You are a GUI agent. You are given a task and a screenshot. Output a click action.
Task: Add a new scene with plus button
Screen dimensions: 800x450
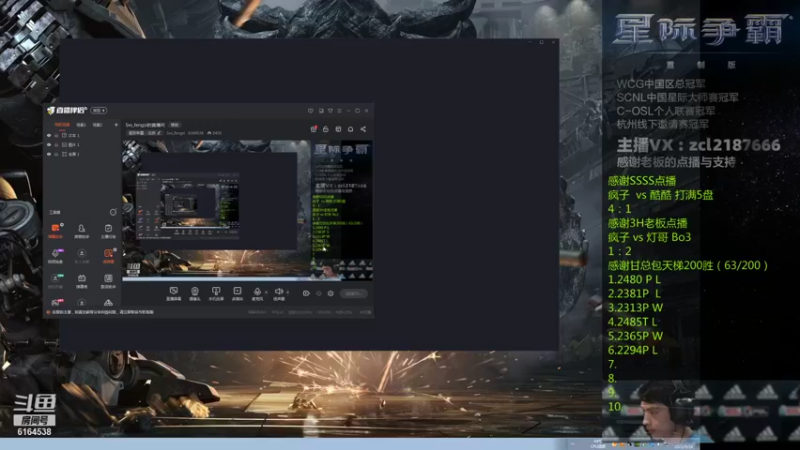tap(116, 125)
